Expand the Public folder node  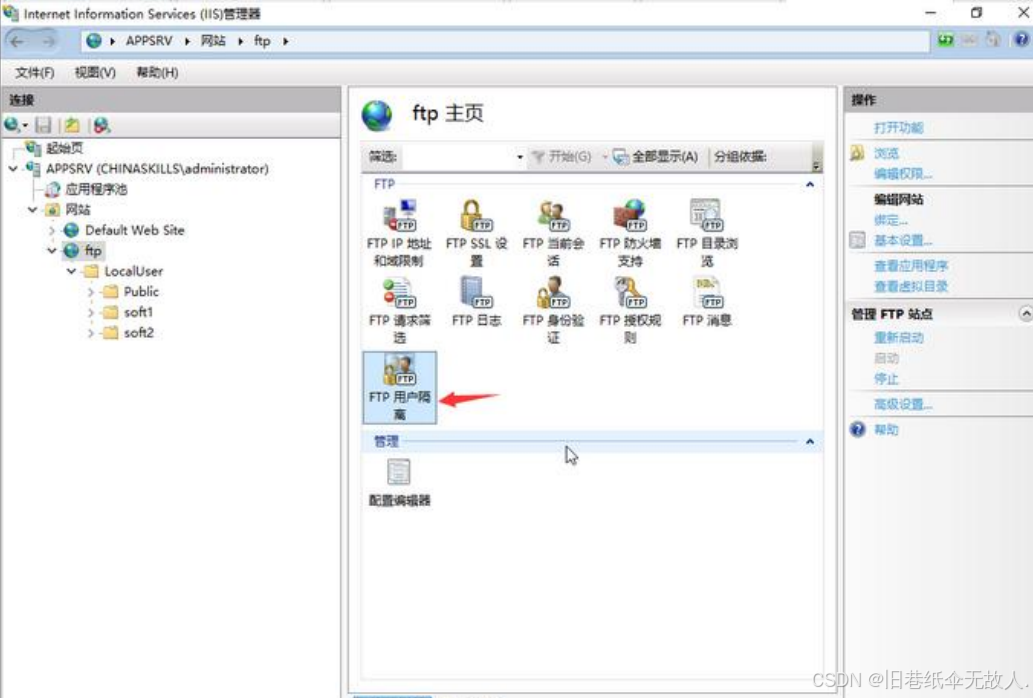point(90,292)
